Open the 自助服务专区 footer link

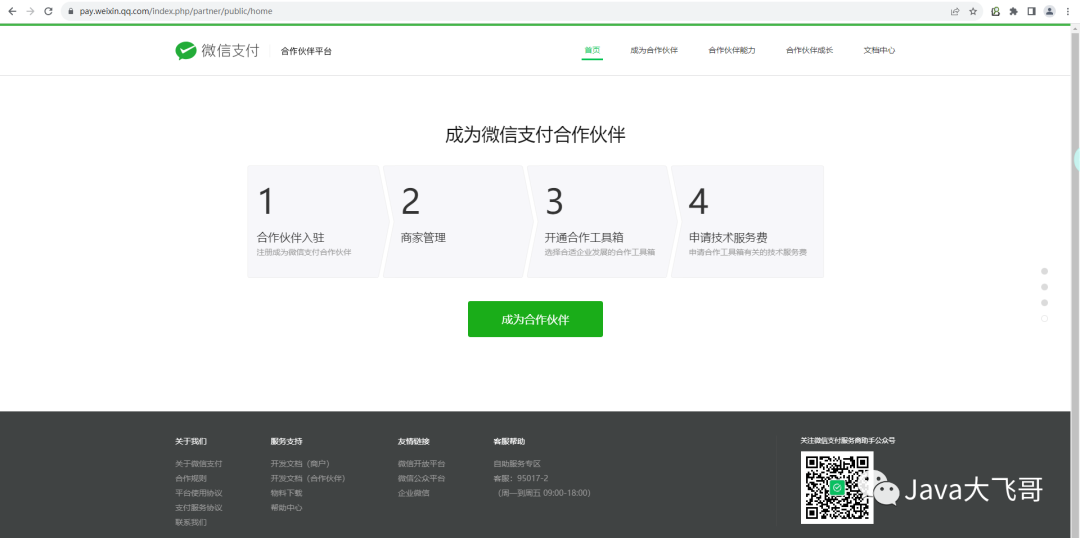pos(517,464)
